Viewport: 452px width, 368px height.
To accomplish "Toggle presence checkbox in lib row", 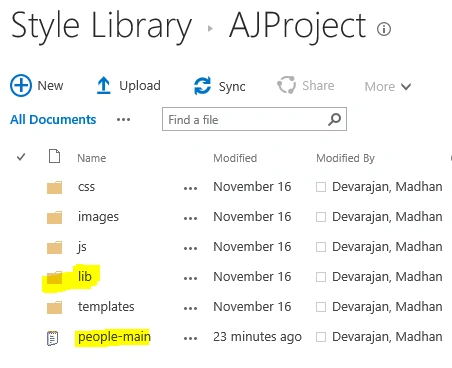I will click(321, 277).
